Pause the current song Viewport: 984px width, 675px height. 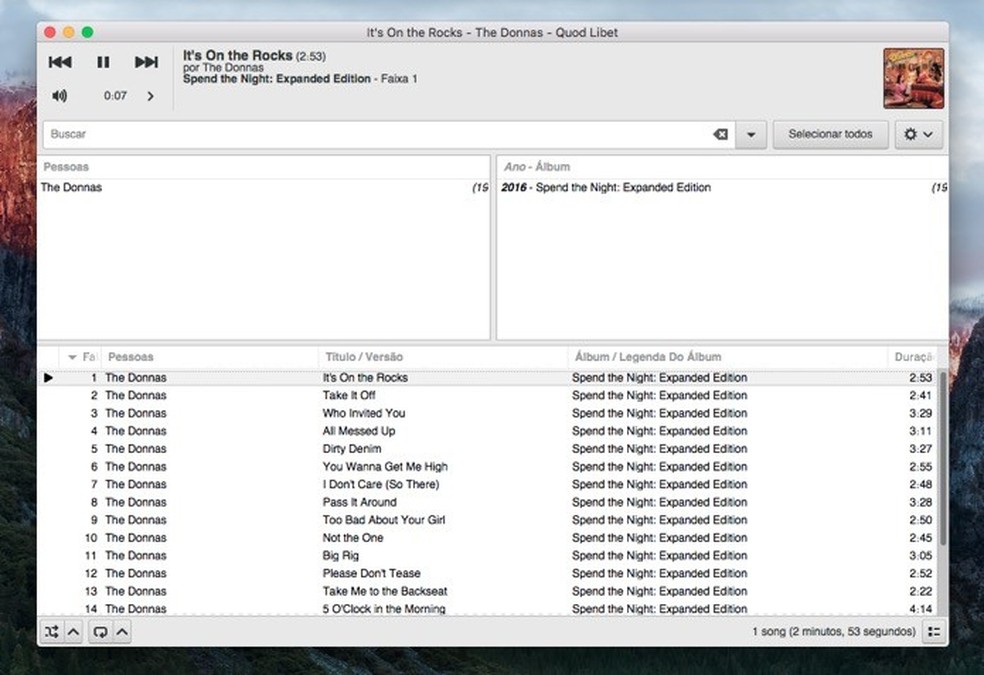103,61
